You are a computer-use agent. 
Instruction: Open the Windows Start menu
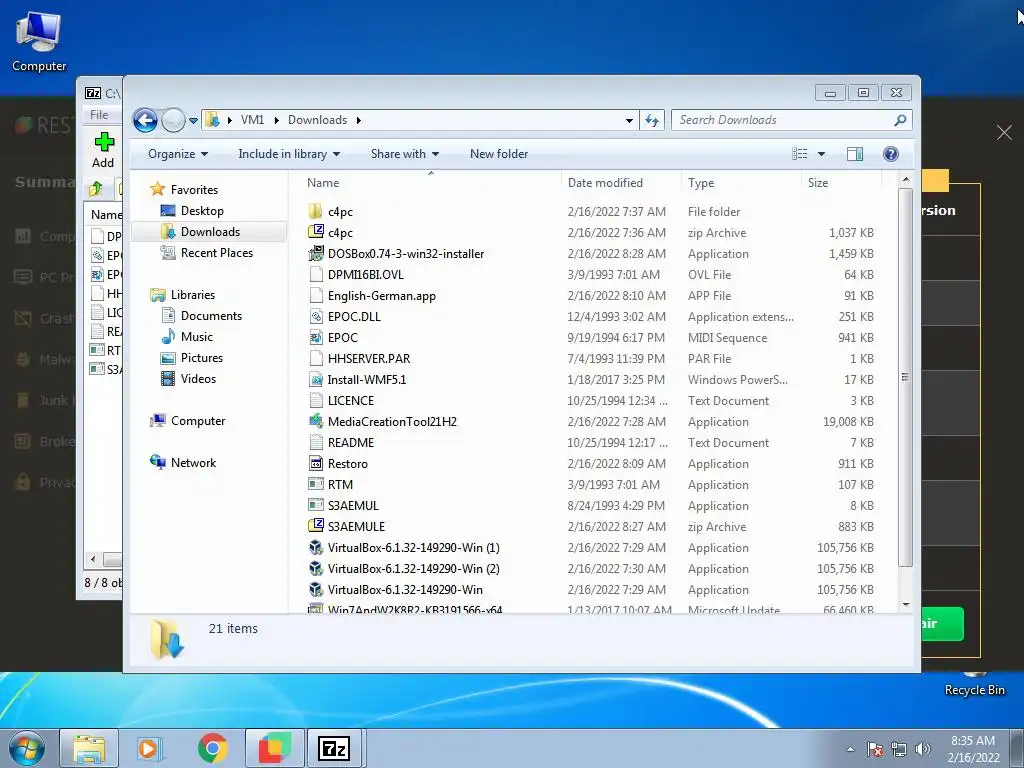tap(27, 748)
